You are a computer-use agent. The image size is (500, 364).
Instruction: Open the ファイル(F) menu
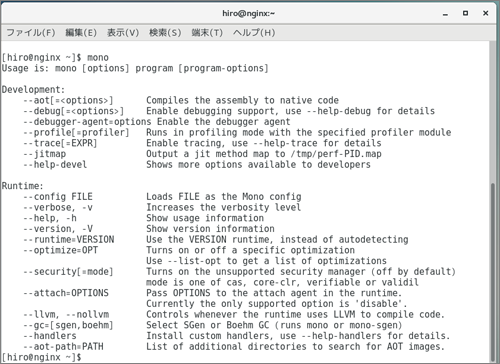pos(31,33)
